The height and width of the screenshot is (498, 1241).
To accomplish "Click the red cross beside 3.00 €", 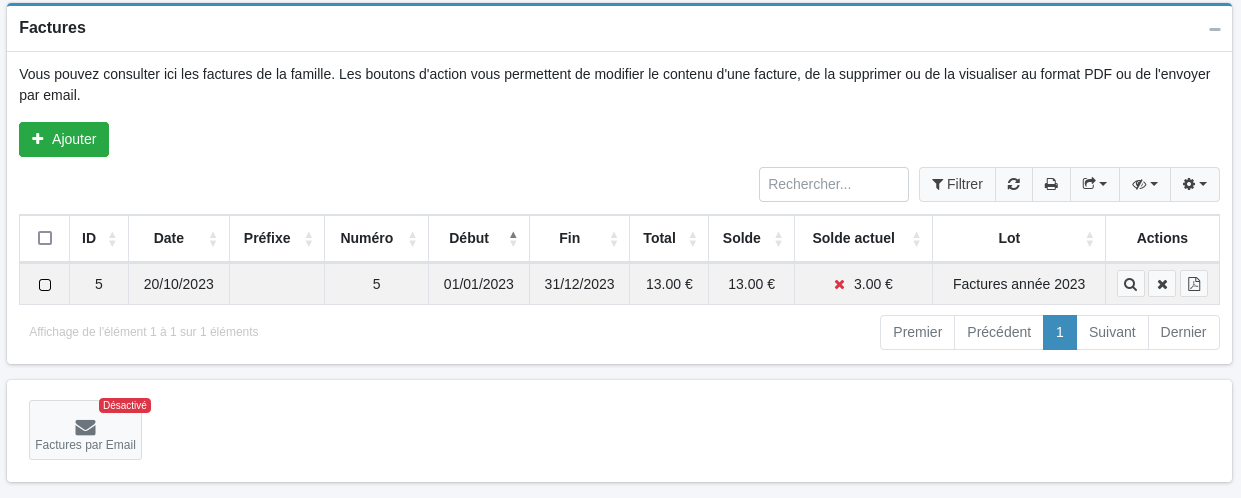I will (x=840, y=284).
